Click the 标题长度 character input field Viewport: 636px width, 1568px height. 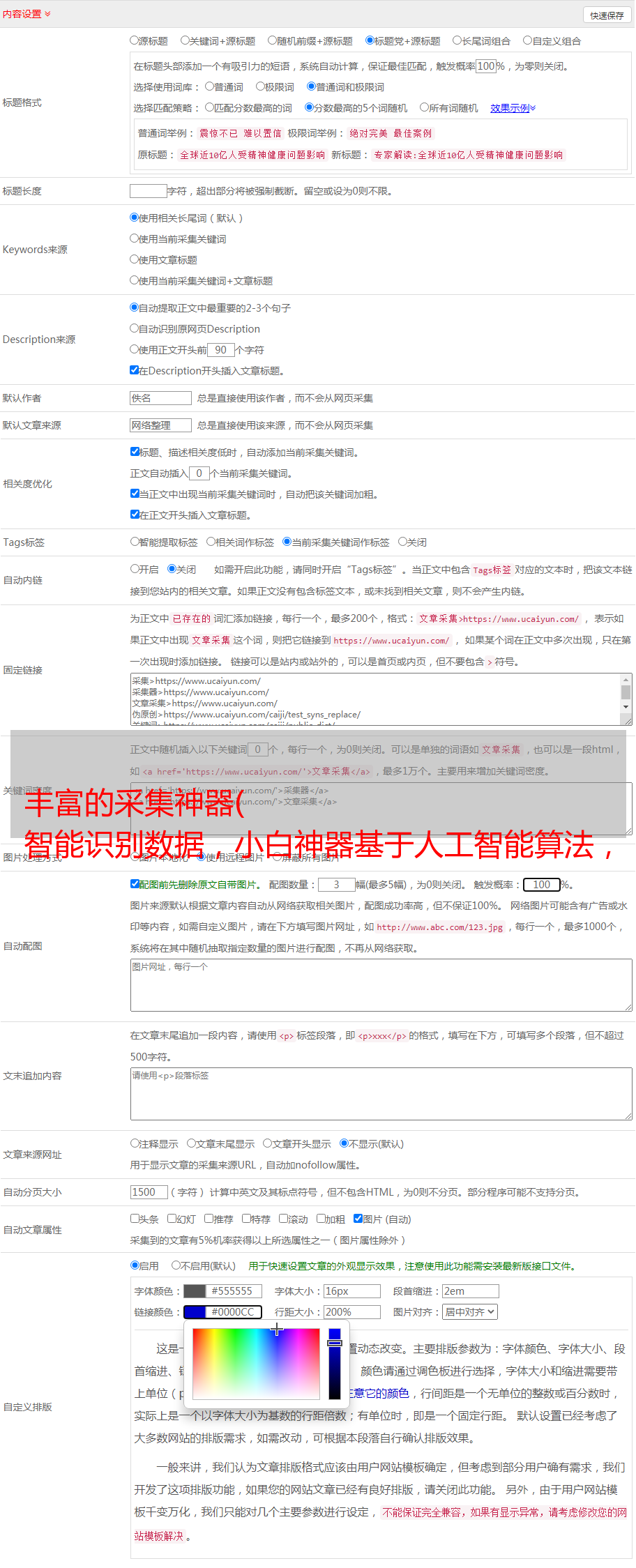149,191
